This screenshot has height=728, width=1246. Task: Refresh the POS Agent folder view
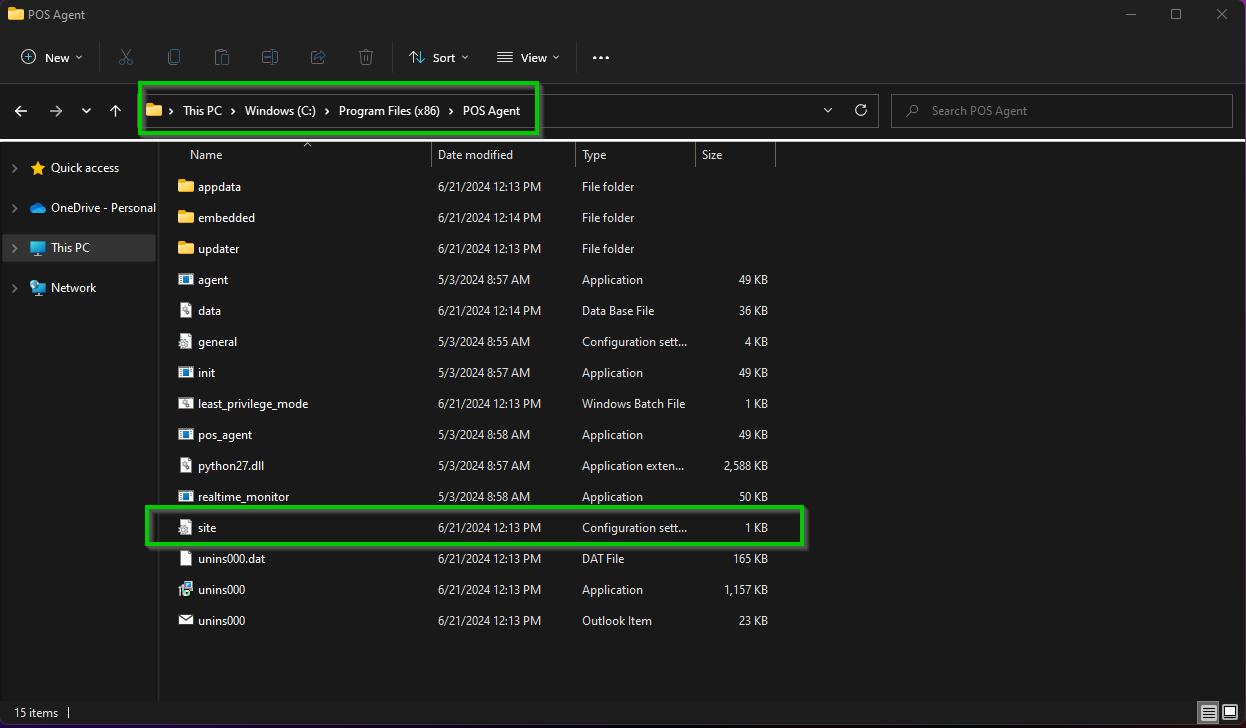click(x=860, y=111)
